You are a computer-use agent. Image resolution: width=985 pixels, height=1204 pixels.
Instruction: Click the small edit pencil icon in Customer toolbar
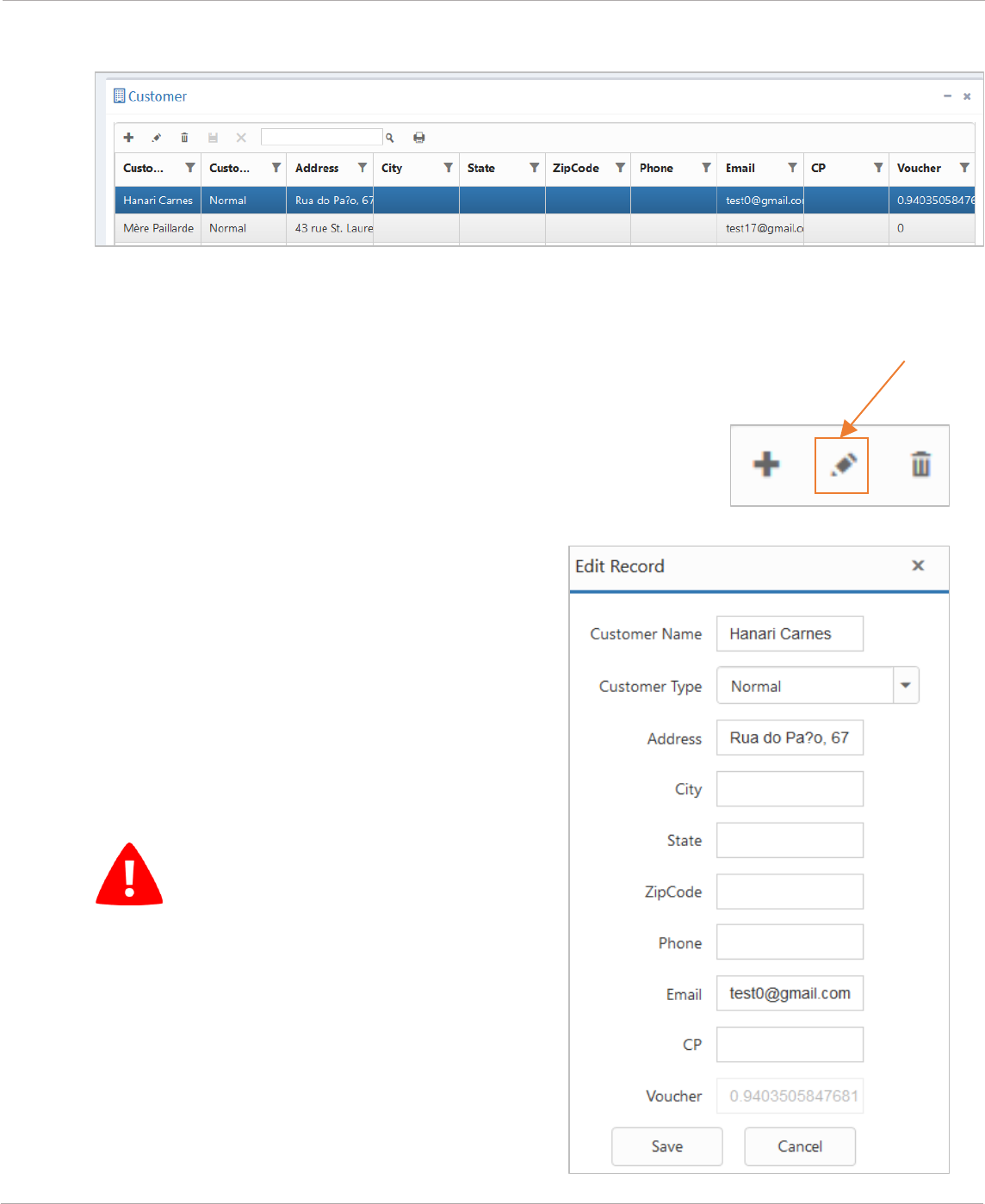pos(157,138)
